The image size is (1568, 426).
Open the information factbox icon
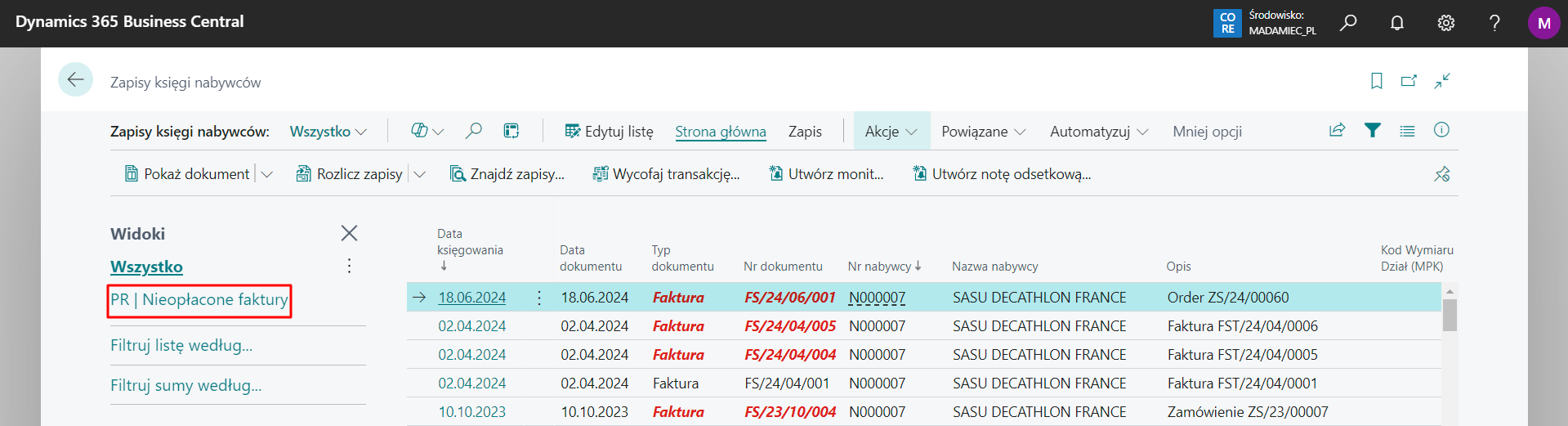pyautogui.click(x=1441, y=131)
